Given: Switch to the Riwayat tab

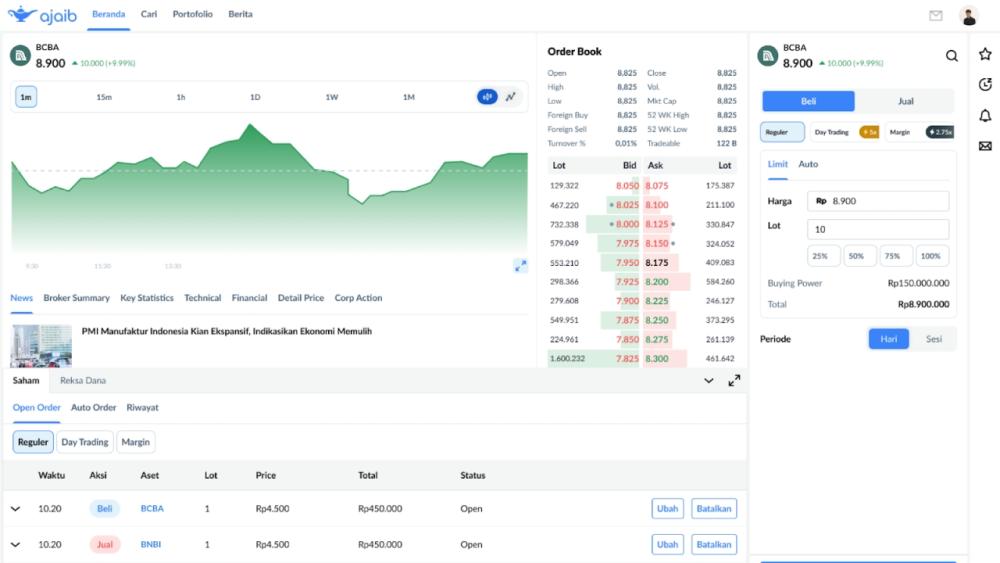Looking at the screenshot, I should [142, 407].
